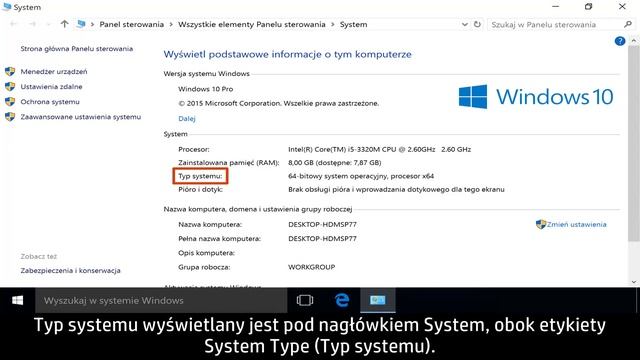This screenshot has height=360, width=640.
Task: Click shield icon next to Ochrona systemu
Action: point(10,102)
